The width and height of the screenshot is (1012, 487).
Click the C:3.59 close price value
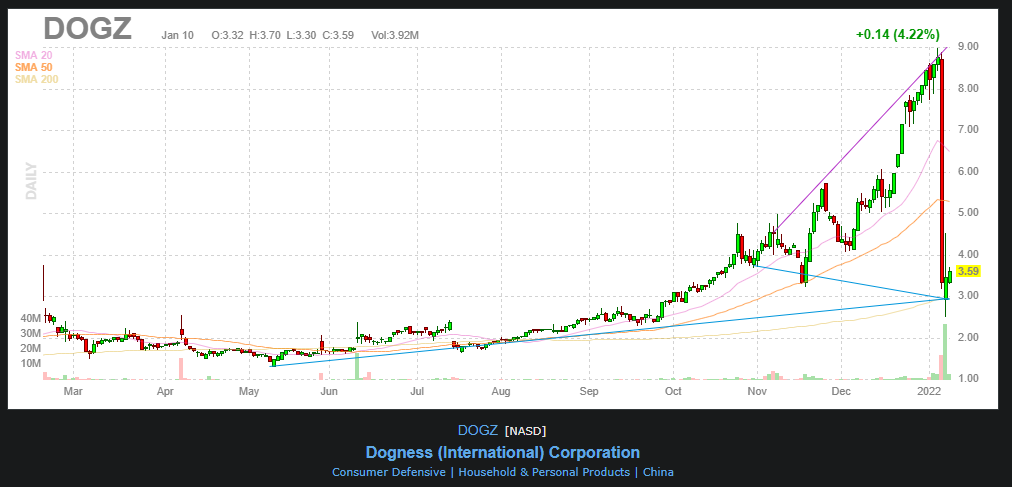[338, 35]
